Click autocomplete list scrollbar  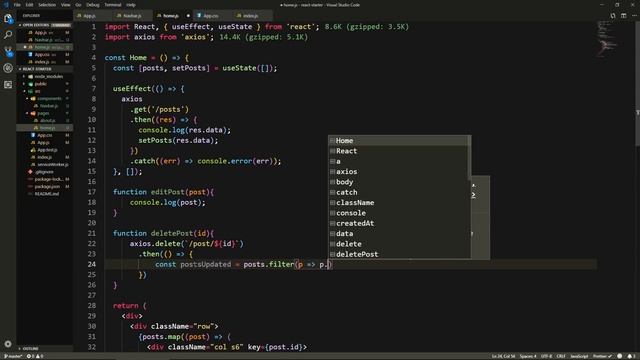[469, 158]
